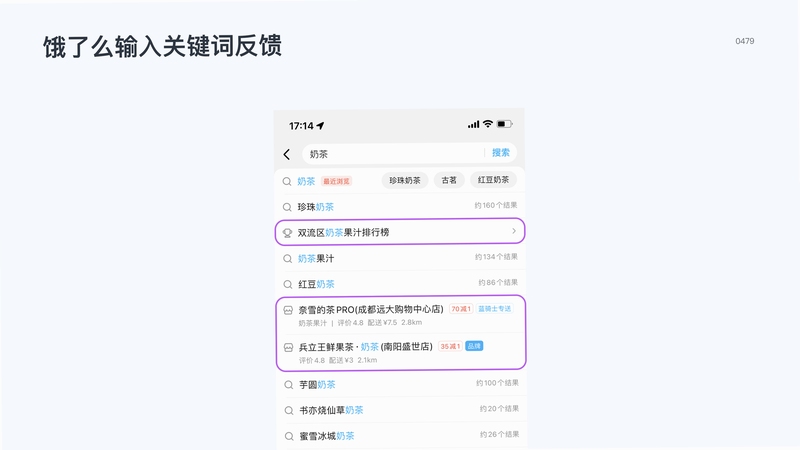Click 约134个结果 count
Screen dimensions: 800x450
(496, 257)
